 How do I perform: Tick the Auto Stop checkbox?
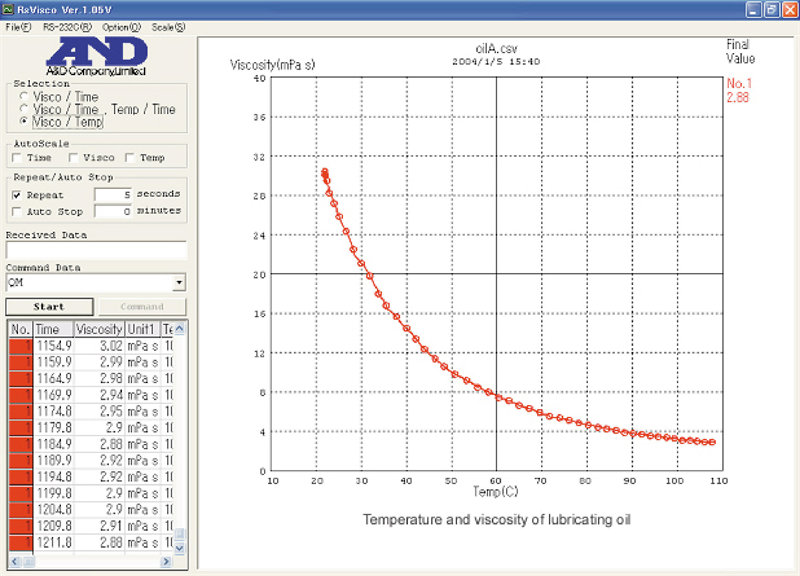click(16, 212)
